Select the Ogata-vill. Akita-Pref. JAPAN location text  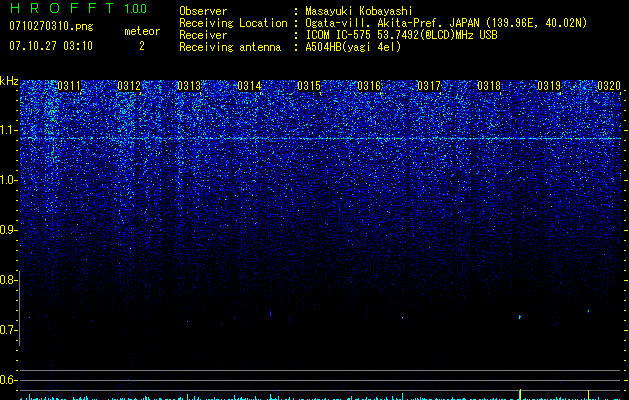tap(446, 23)
